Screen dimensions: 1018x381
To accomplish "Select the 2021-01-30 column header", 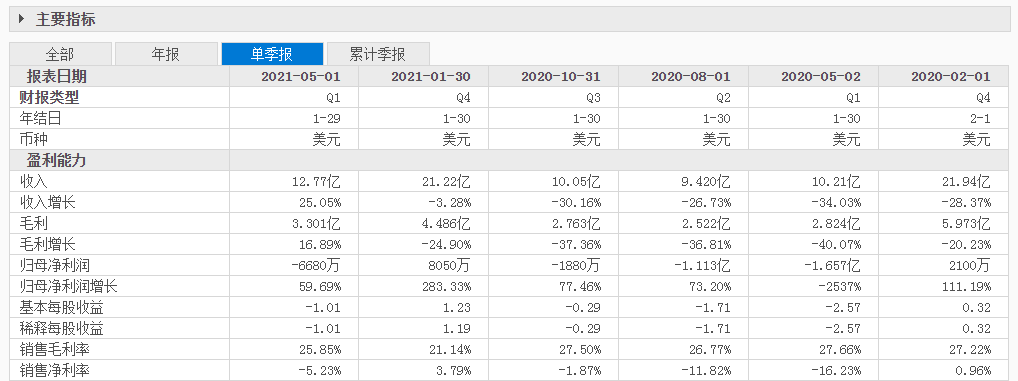I will point(430,77).
